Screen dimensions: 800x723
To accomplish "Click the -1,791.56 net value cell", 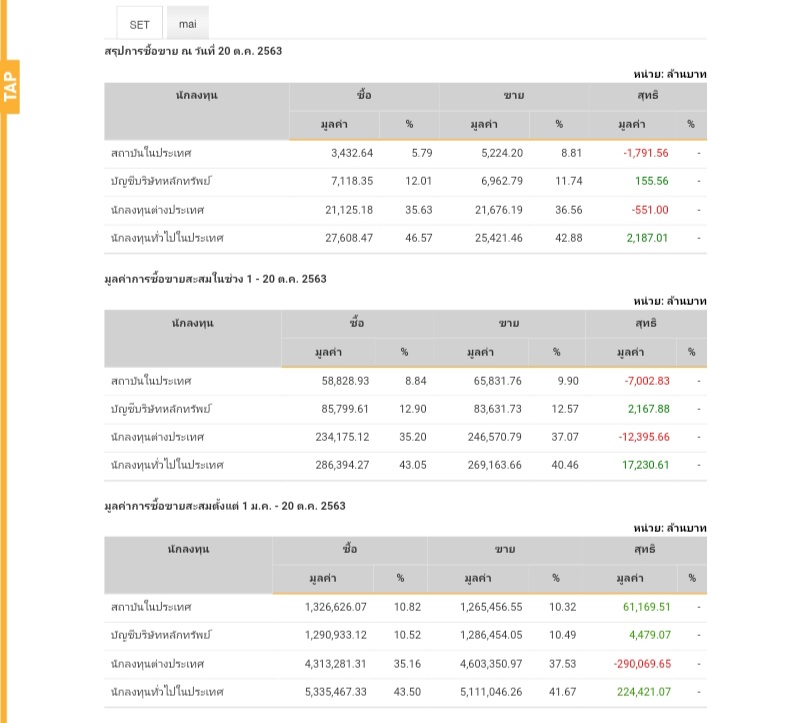I will (645, 153).
